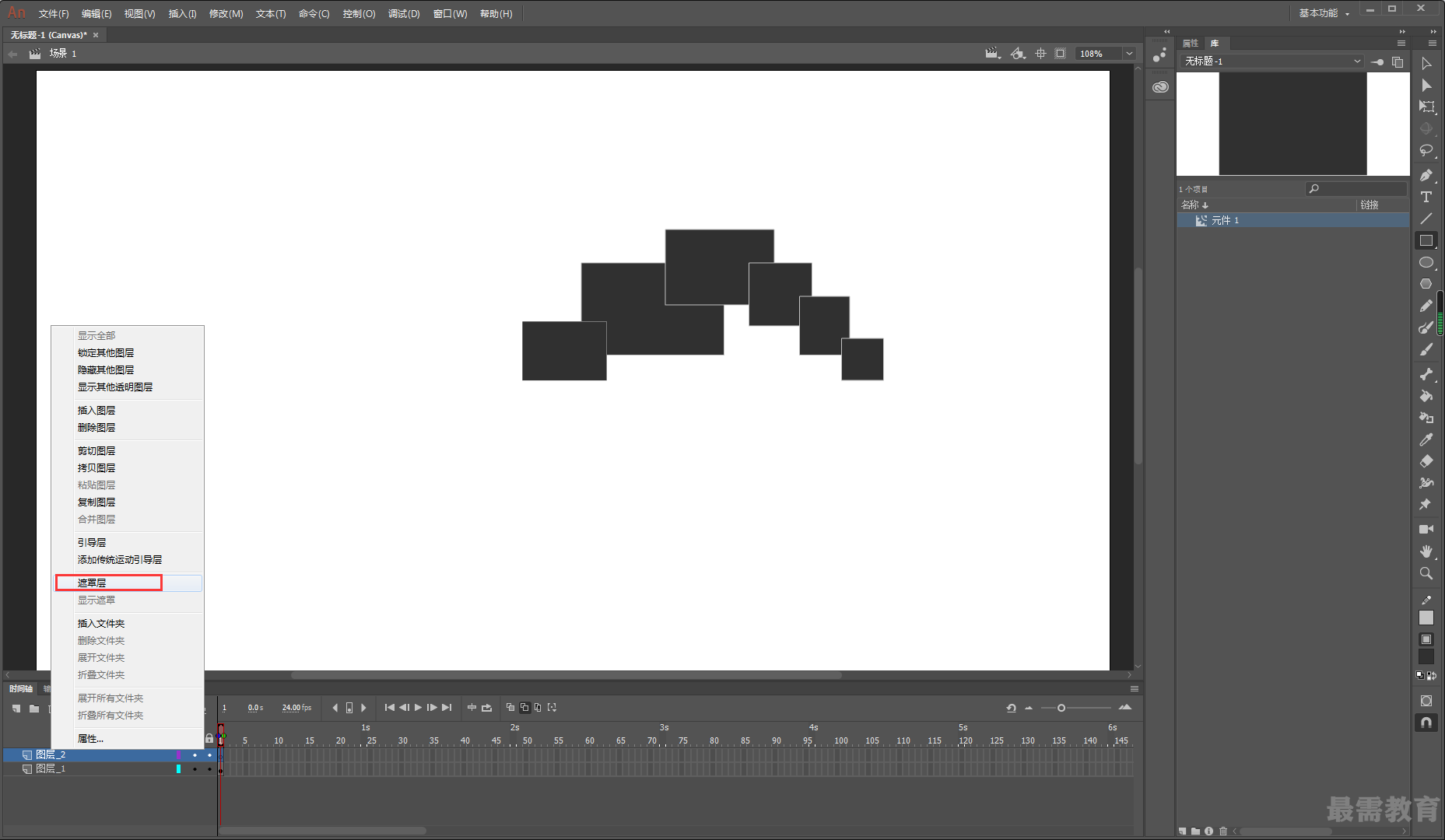Select the Hand tool
This screenshot has height=840, width=1445.
click(x=1426, y=551)
